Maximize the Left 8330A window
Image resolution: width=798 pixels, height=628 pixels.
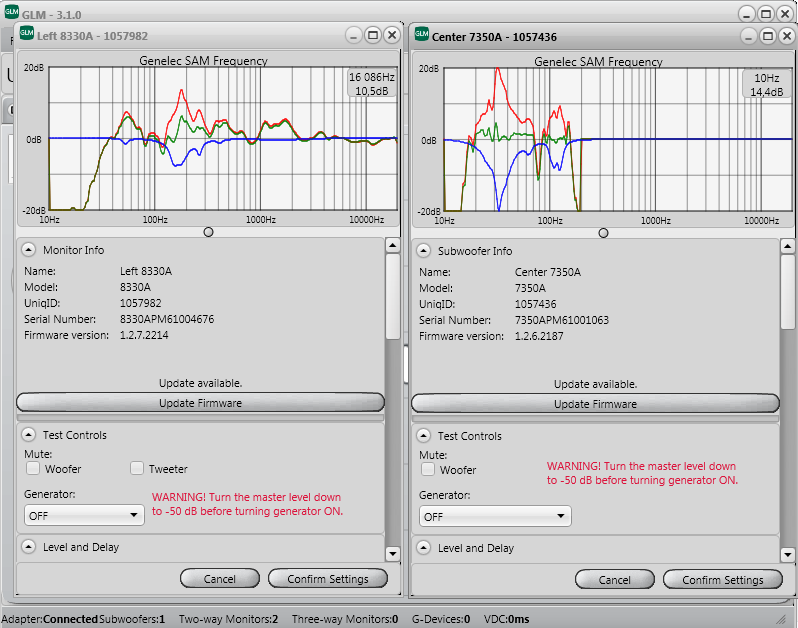(373, 35)
